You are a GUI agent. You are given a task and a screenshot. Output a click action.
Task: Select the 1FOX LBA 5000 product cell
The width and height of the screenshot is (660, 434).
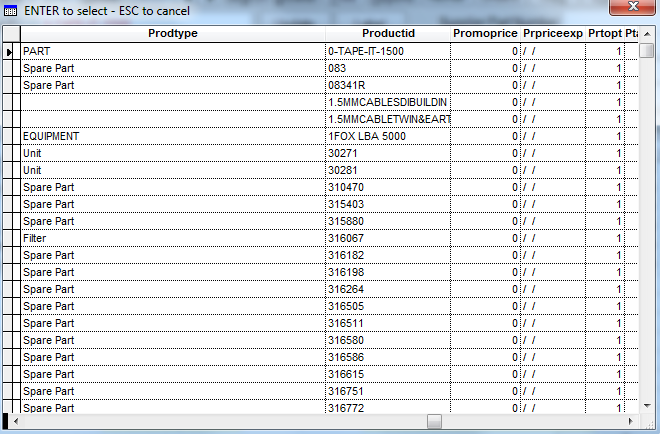pyautogui.click(x=387, y=136)
